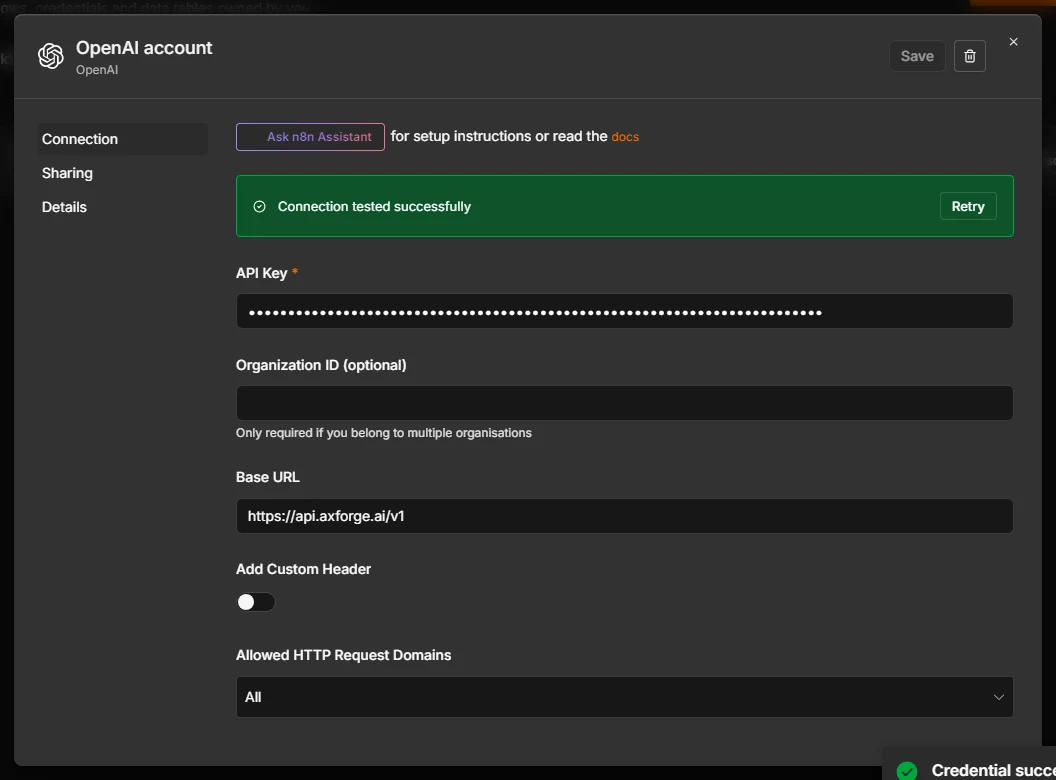Click the Organization ID input field
This screenshot has height=780, width=1056.
[x=624, y=403]
